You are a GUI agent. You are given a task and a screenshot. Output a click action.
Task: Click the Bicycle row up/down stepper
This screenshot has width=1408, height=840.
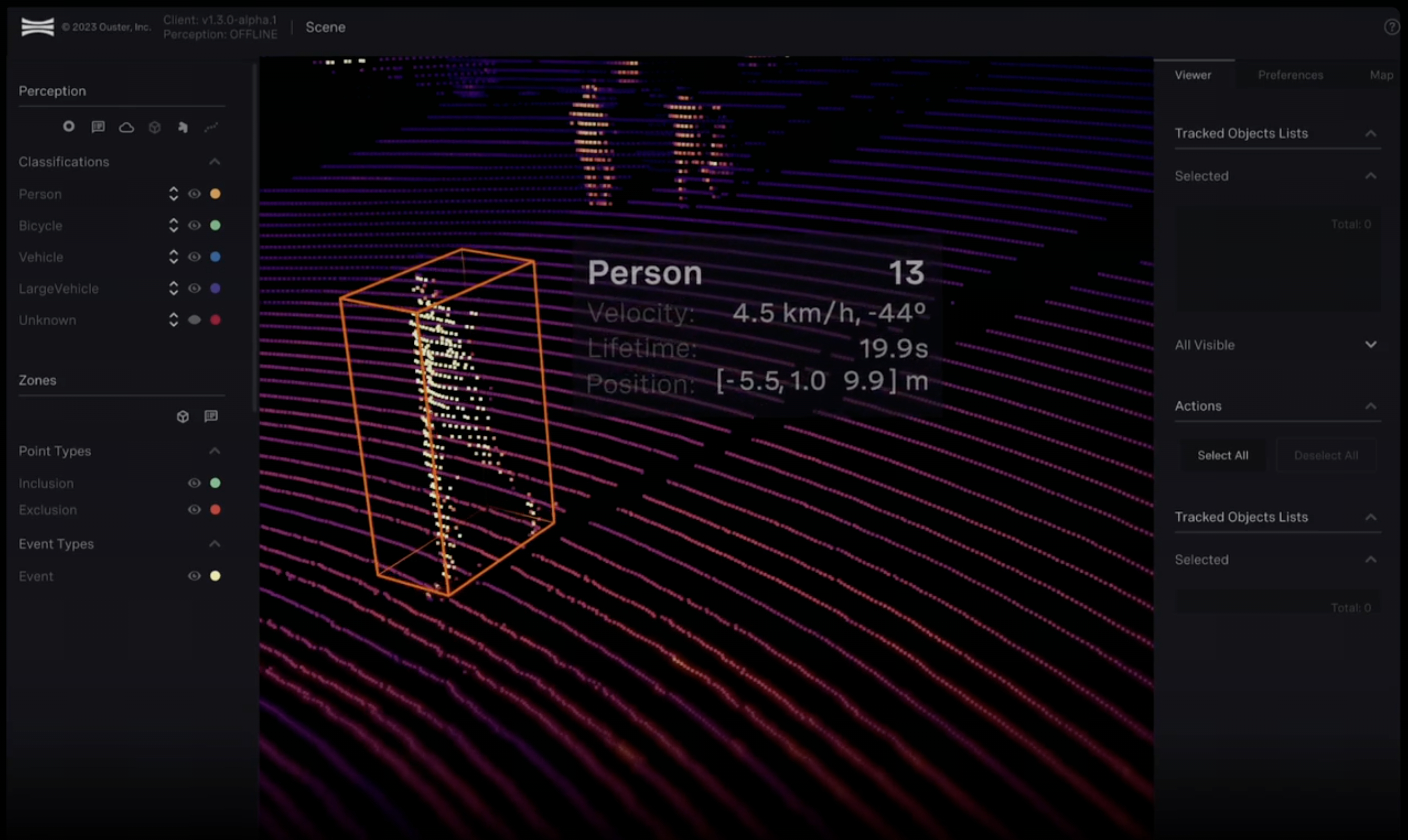click(x=173, y=225)
